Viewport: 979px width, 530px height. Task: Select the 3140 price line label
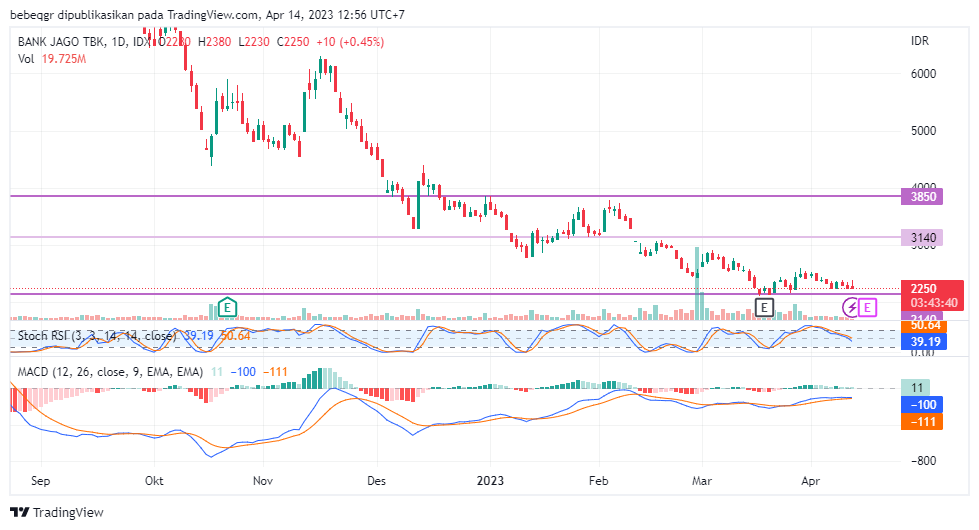coord(922,238)
